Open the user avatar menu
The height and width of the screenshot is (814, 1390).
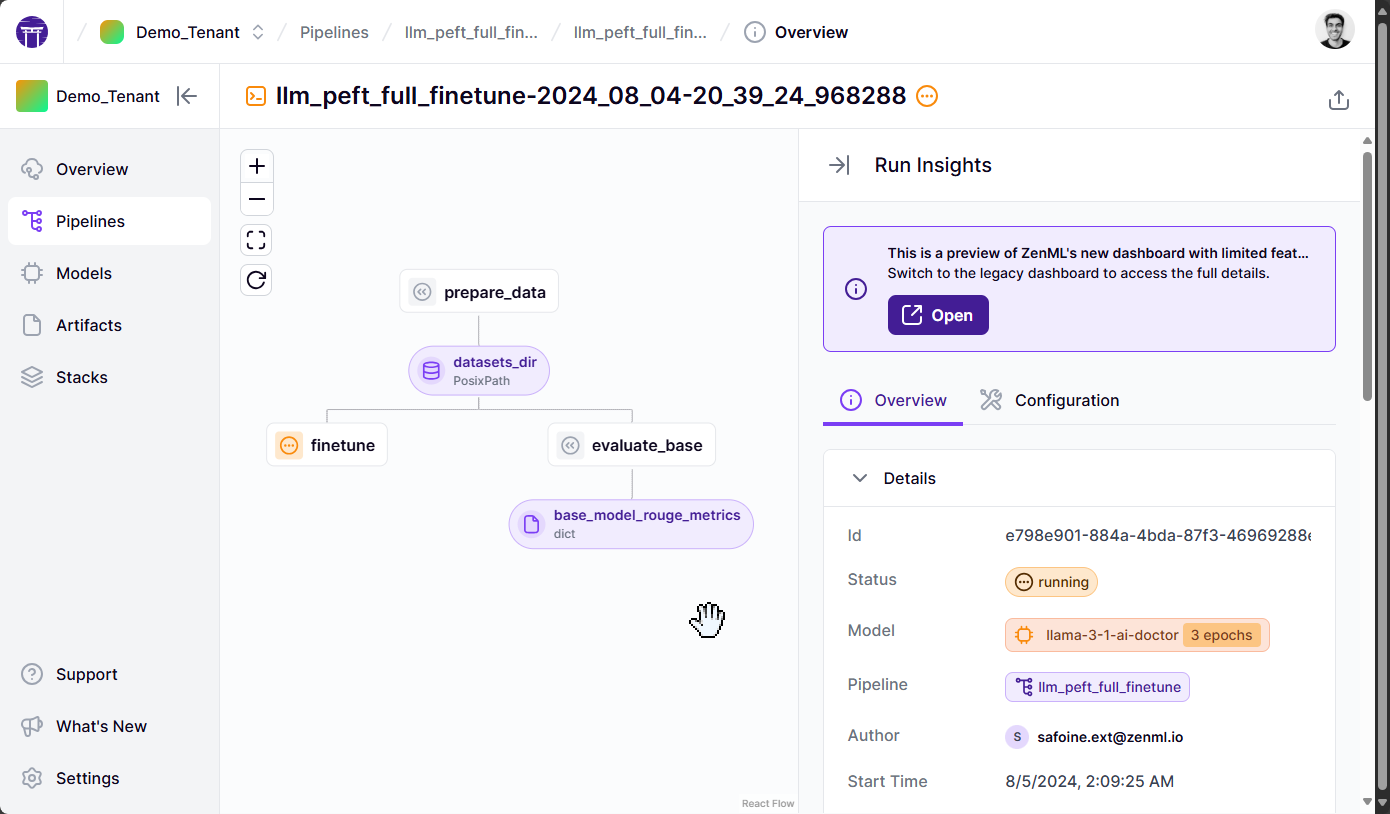click(x=1334, y=31)
